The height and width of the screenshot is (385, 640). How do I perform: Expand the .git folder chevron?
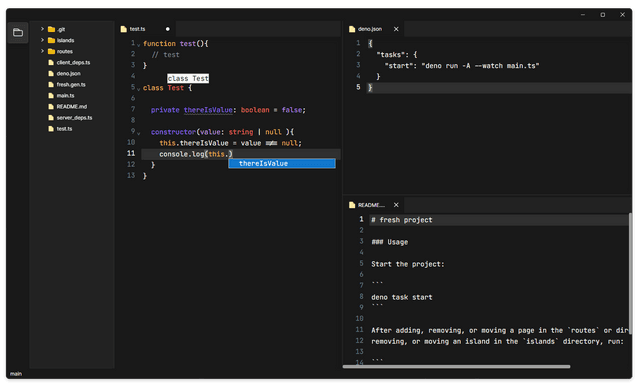pos(42,29)
